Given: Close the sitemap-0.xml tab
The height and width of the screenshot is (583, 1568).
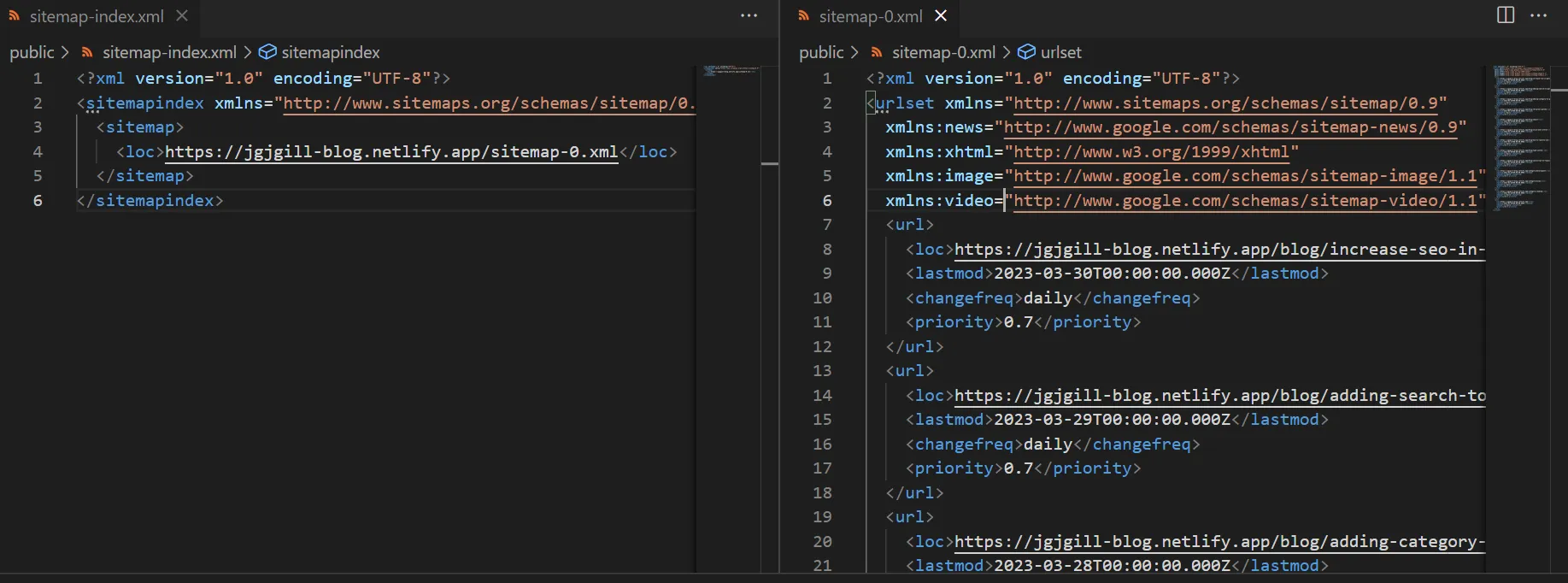Looking at the screenshot, I should [941, 15].
